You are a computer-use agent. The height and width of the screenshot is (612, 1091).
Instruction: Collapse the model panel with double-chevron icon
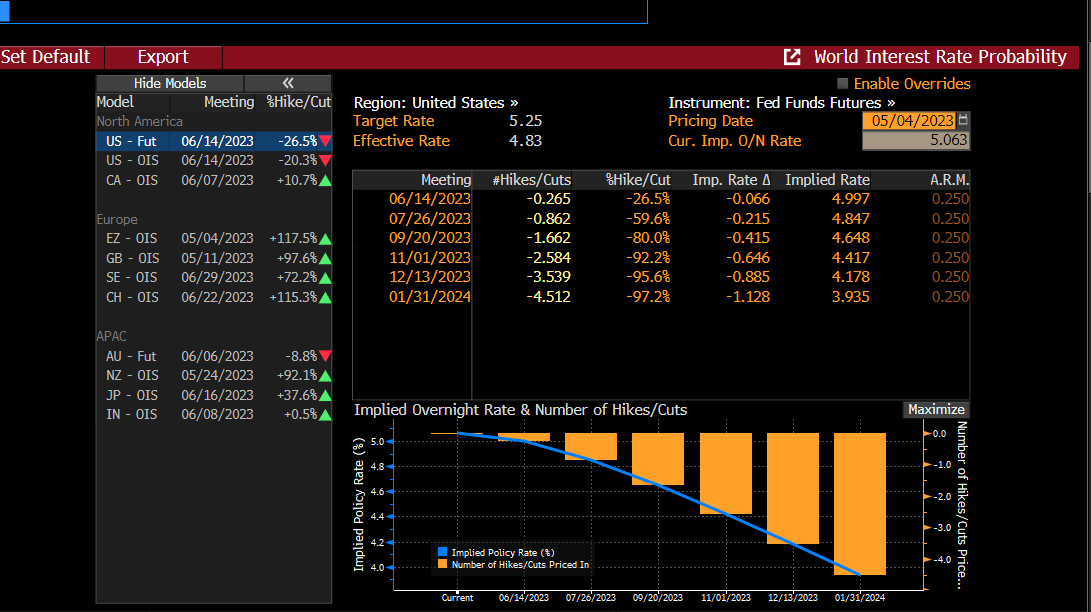pyautogui.click(x=288, y=83)
